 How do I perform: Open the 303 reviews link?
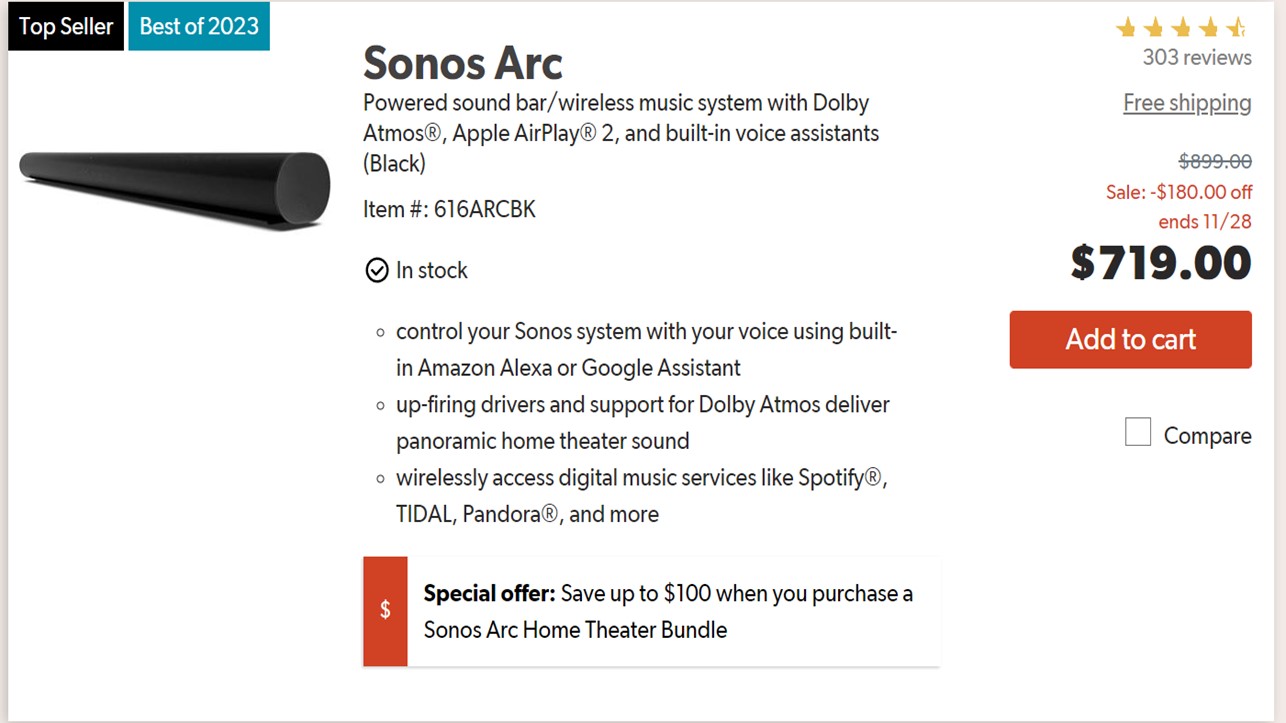click(x=1197, y=57)
